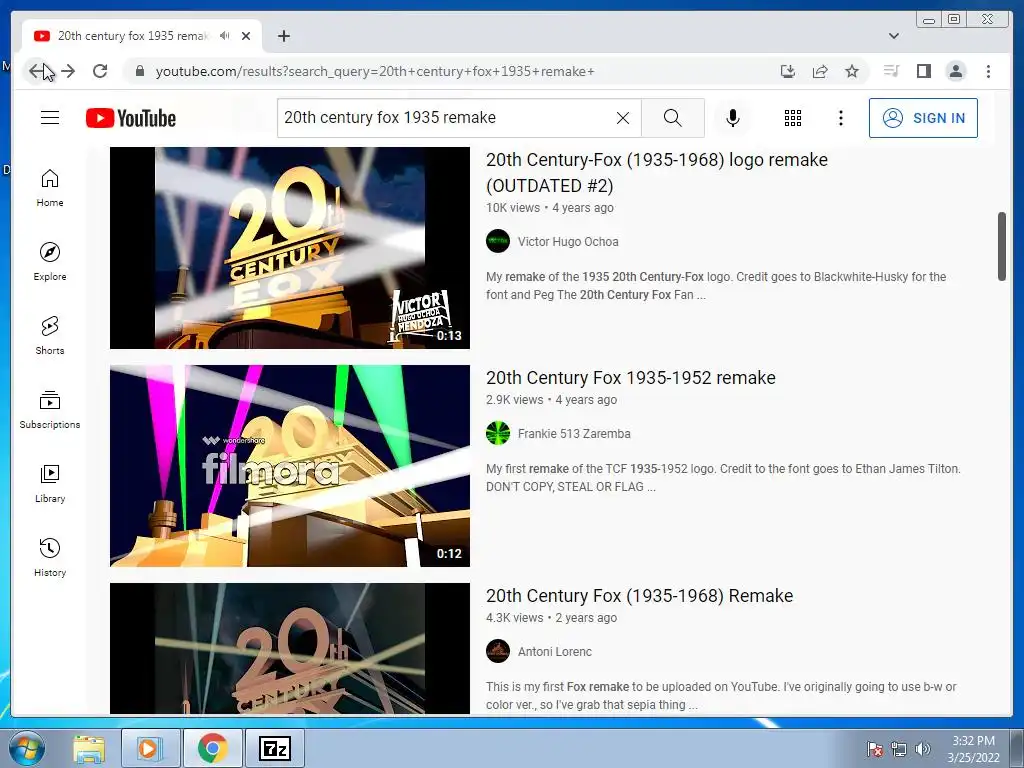The width and height of the screenshot is (1024, 768).
Task: Go to the YouTube logo homepage
Action: [x=131, y=118]
